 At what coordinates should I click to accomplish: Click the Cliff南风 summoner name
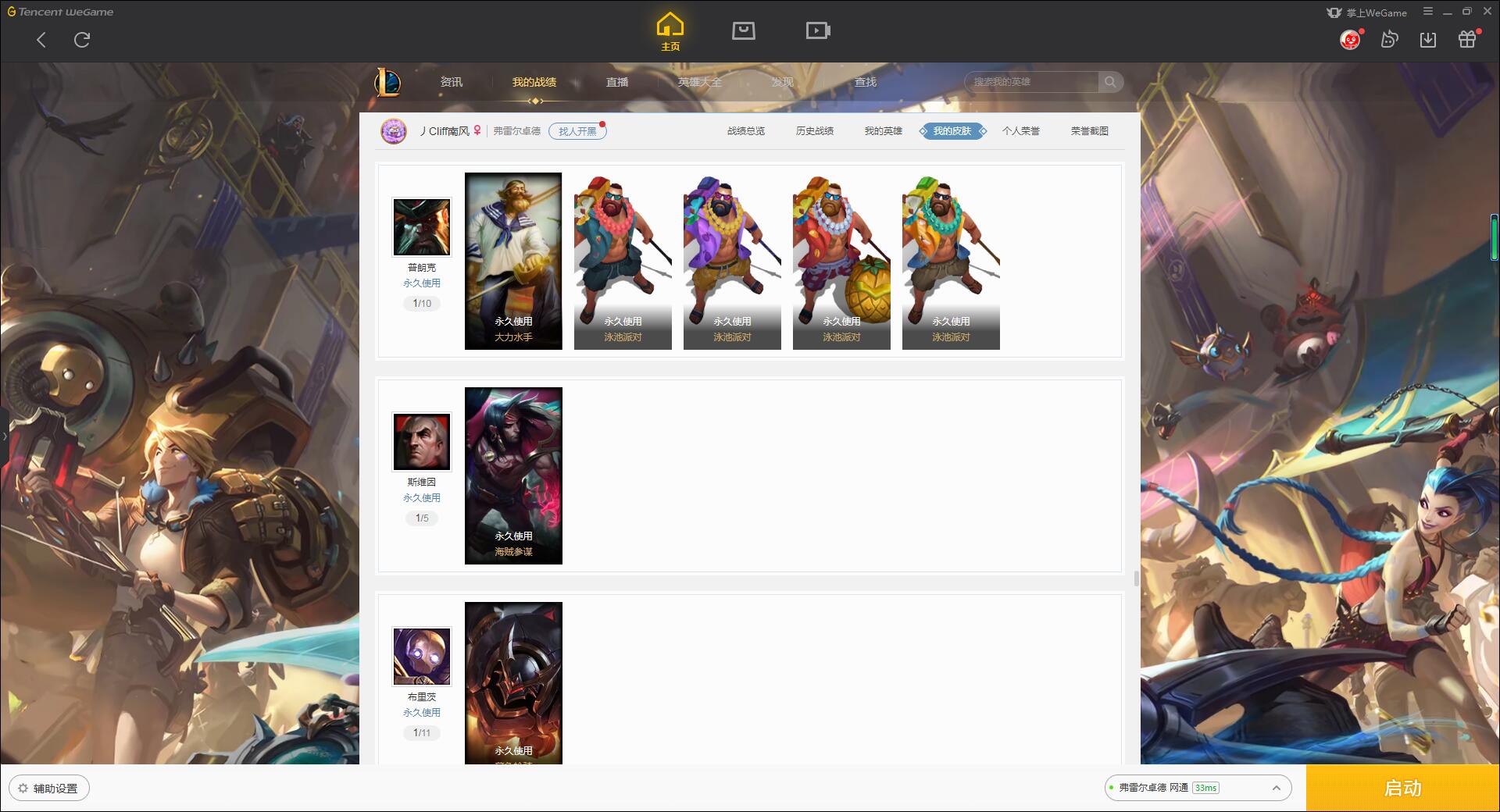(x=445, y=131)
